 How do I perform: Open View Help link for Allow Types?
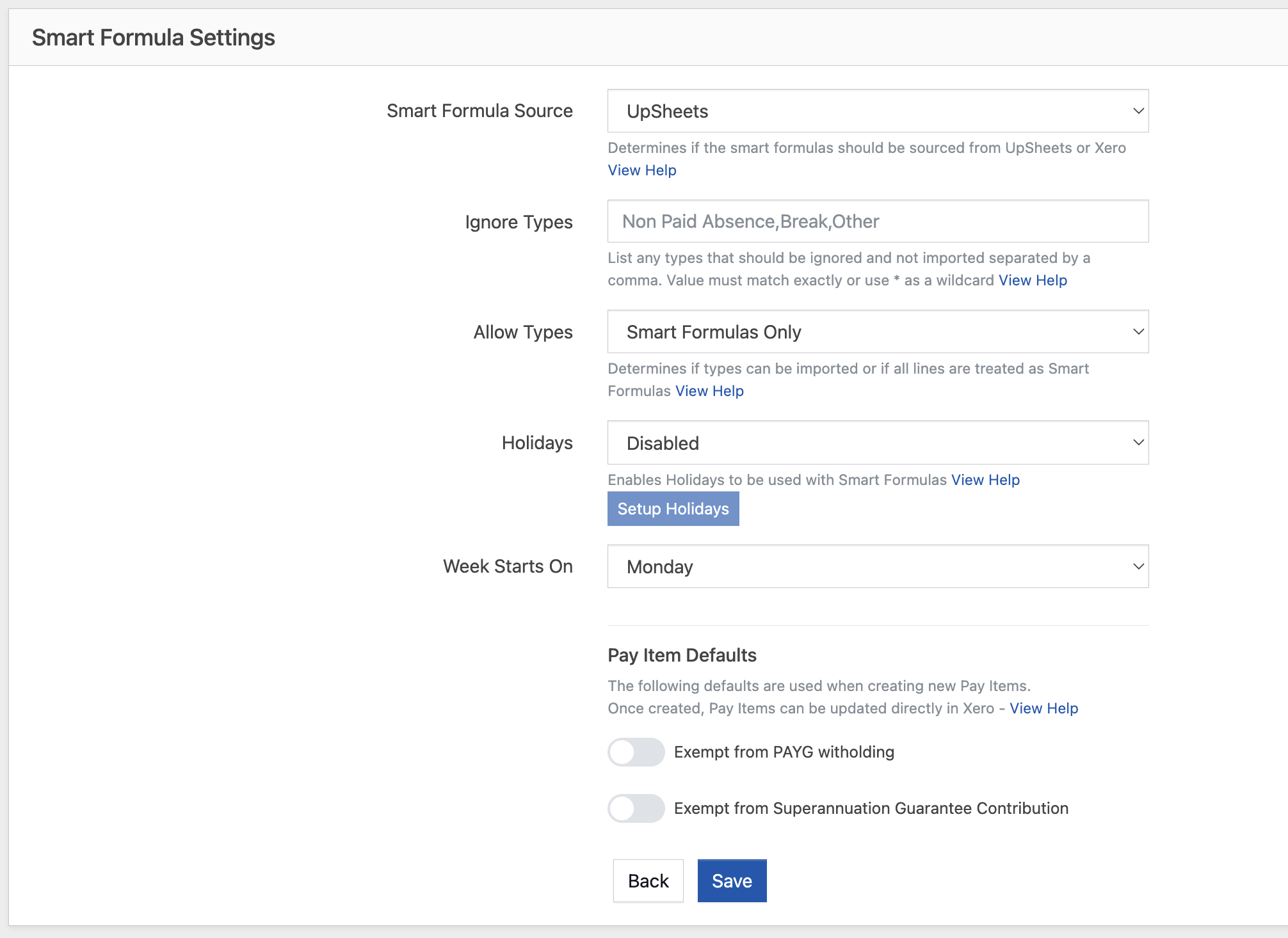(x=709, y=391)
